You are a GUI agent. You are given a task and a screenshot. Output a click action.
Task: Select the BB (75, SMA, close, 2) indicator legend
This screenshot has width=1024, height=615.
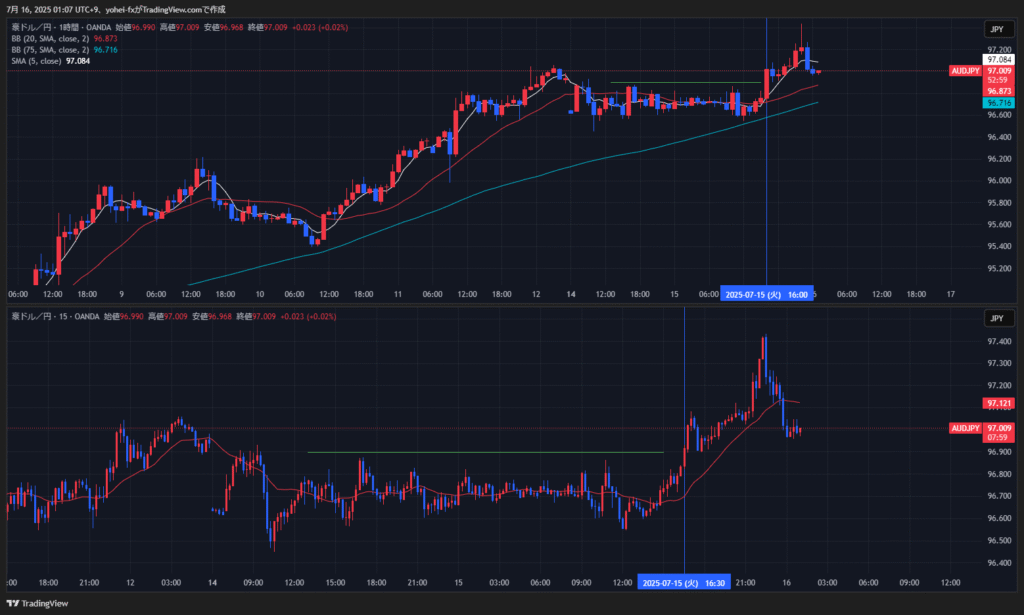click(x=50, y=49)
